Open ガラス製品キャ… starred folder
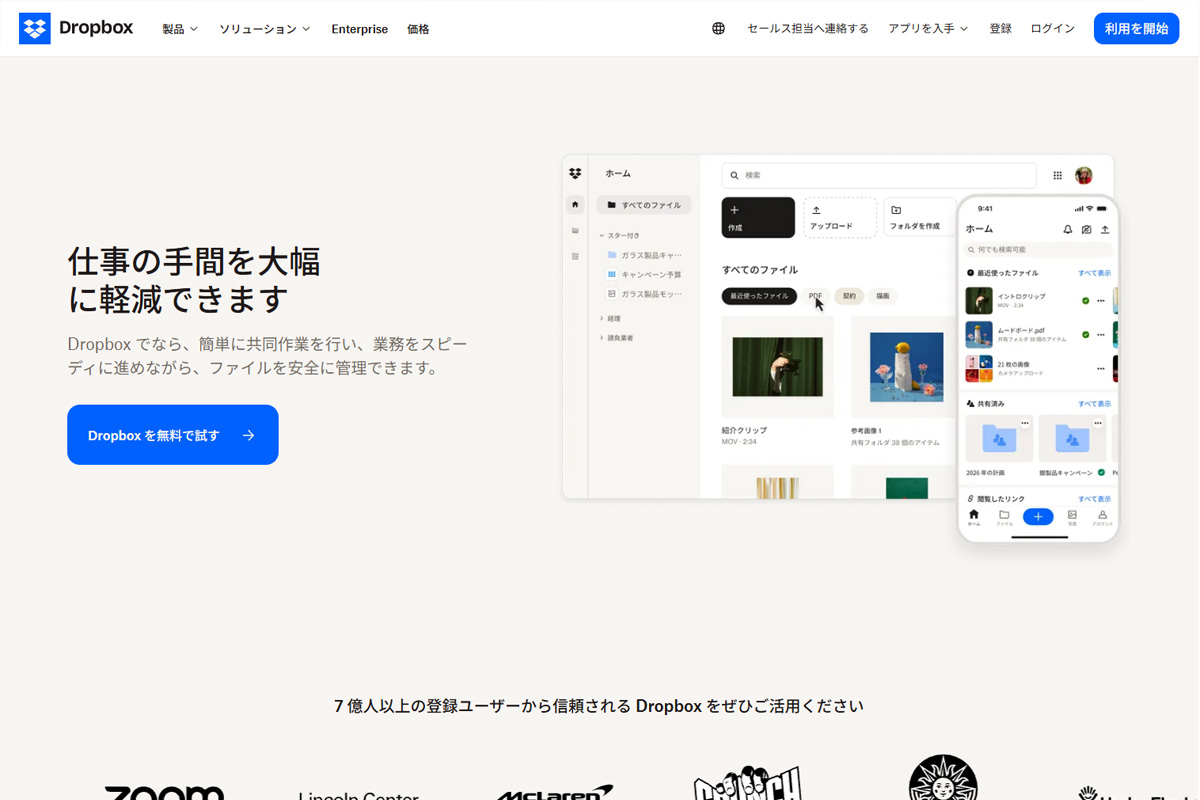 pyautogui.click(x=644, y=255)
